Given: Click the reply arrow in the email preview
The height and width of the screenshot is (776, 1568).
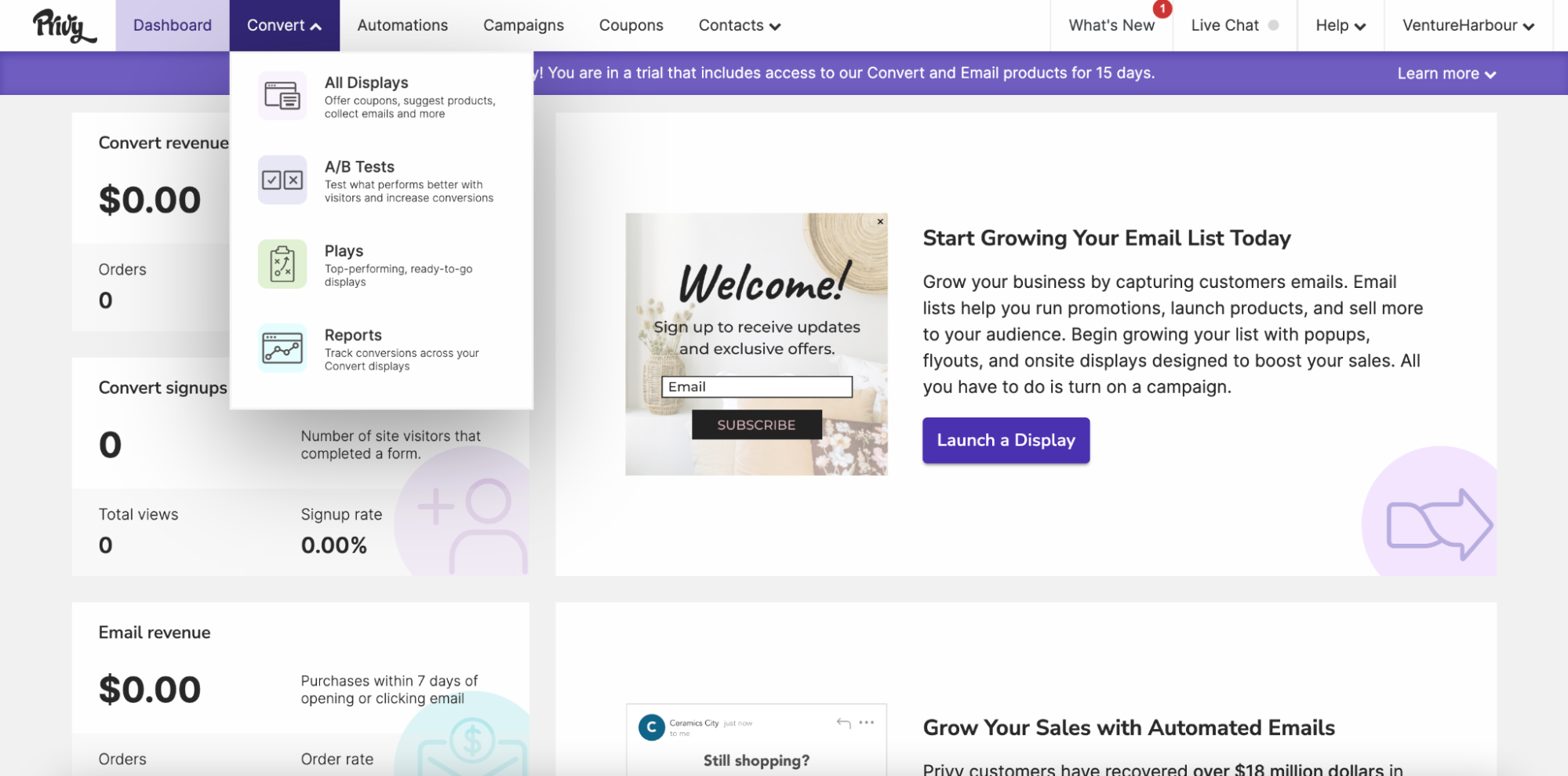Looking at the screenshot, I should coord(842,722).
